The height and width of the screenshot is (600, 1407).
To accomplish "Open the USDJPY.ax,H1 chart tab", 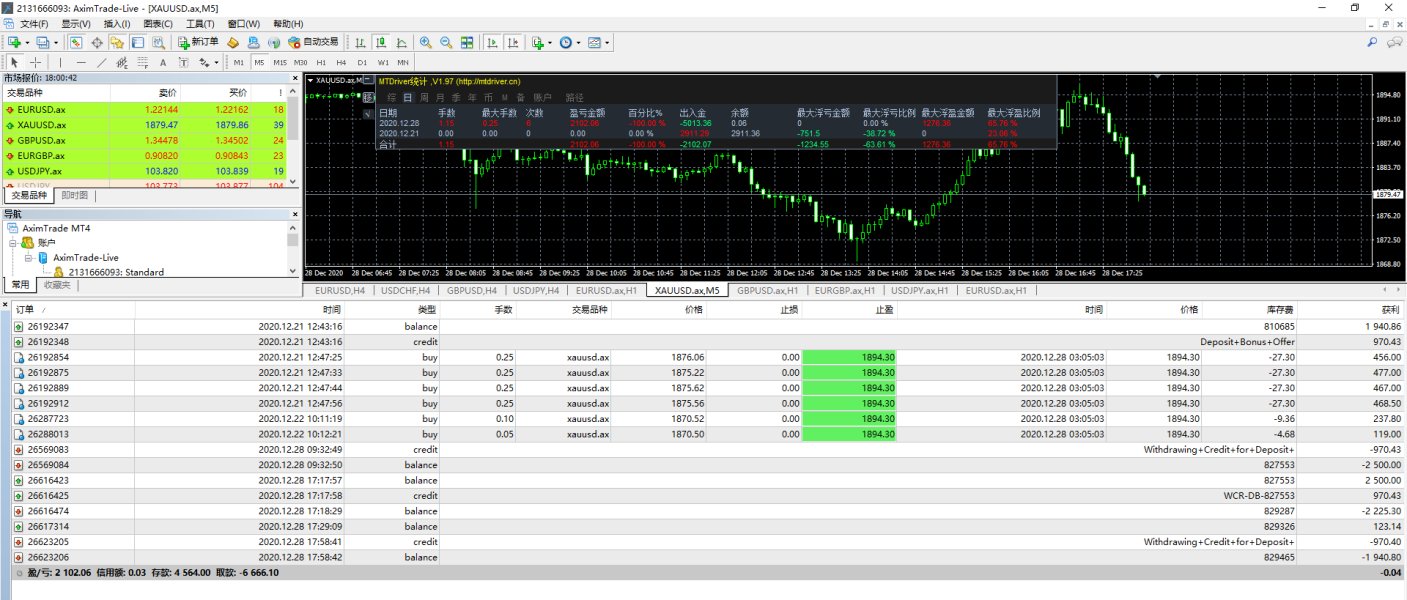I will click(920, 291).
